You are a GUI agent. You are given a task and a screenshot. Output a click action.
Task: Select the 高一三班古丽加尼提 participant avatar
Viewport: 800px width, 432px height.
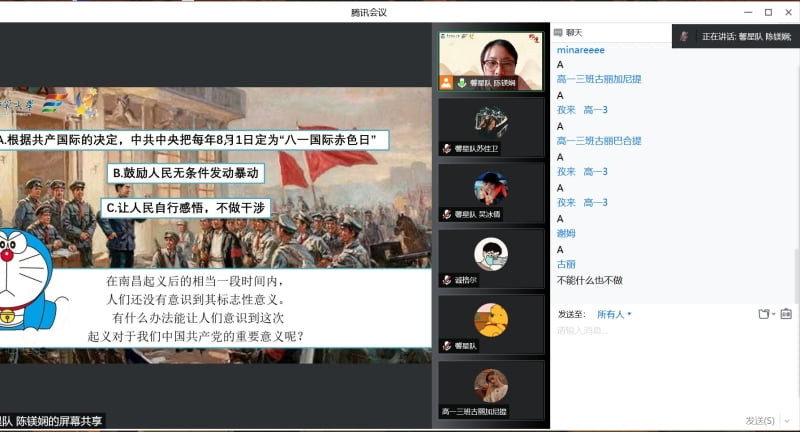point(491,386)
